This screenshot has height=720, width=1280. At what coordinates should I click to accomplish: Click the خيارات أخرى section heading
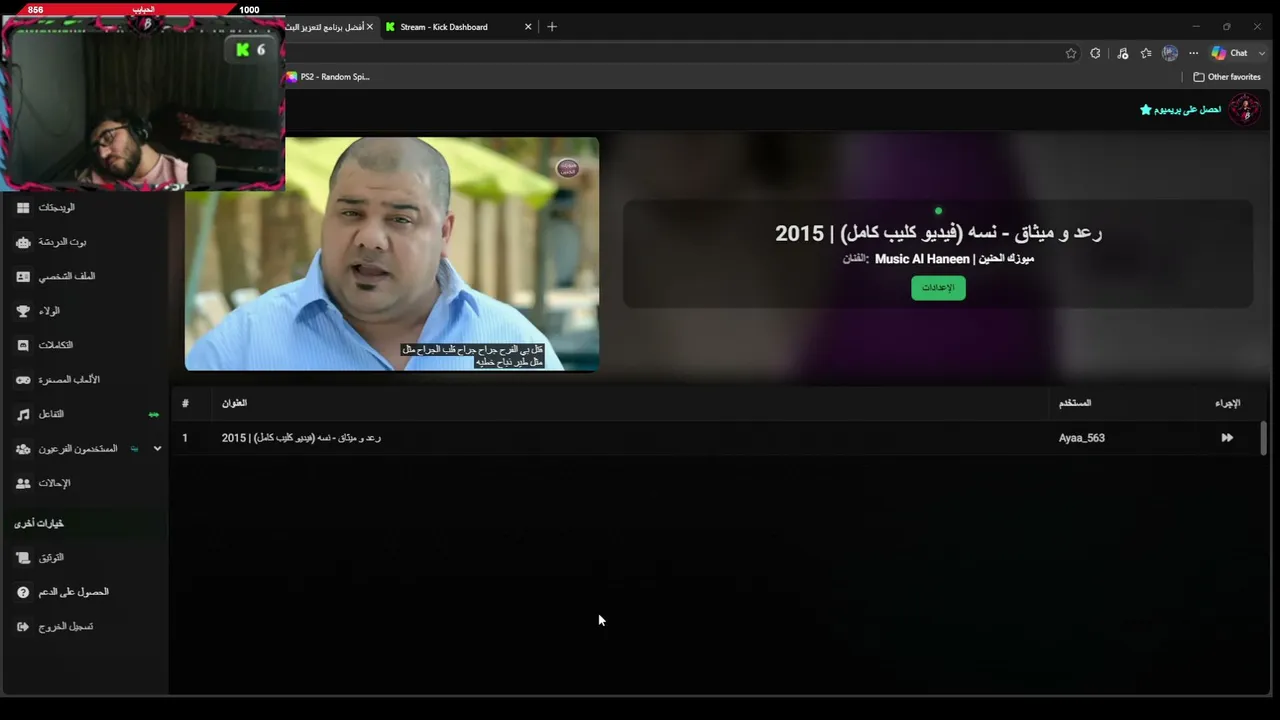tap(39, 523)
